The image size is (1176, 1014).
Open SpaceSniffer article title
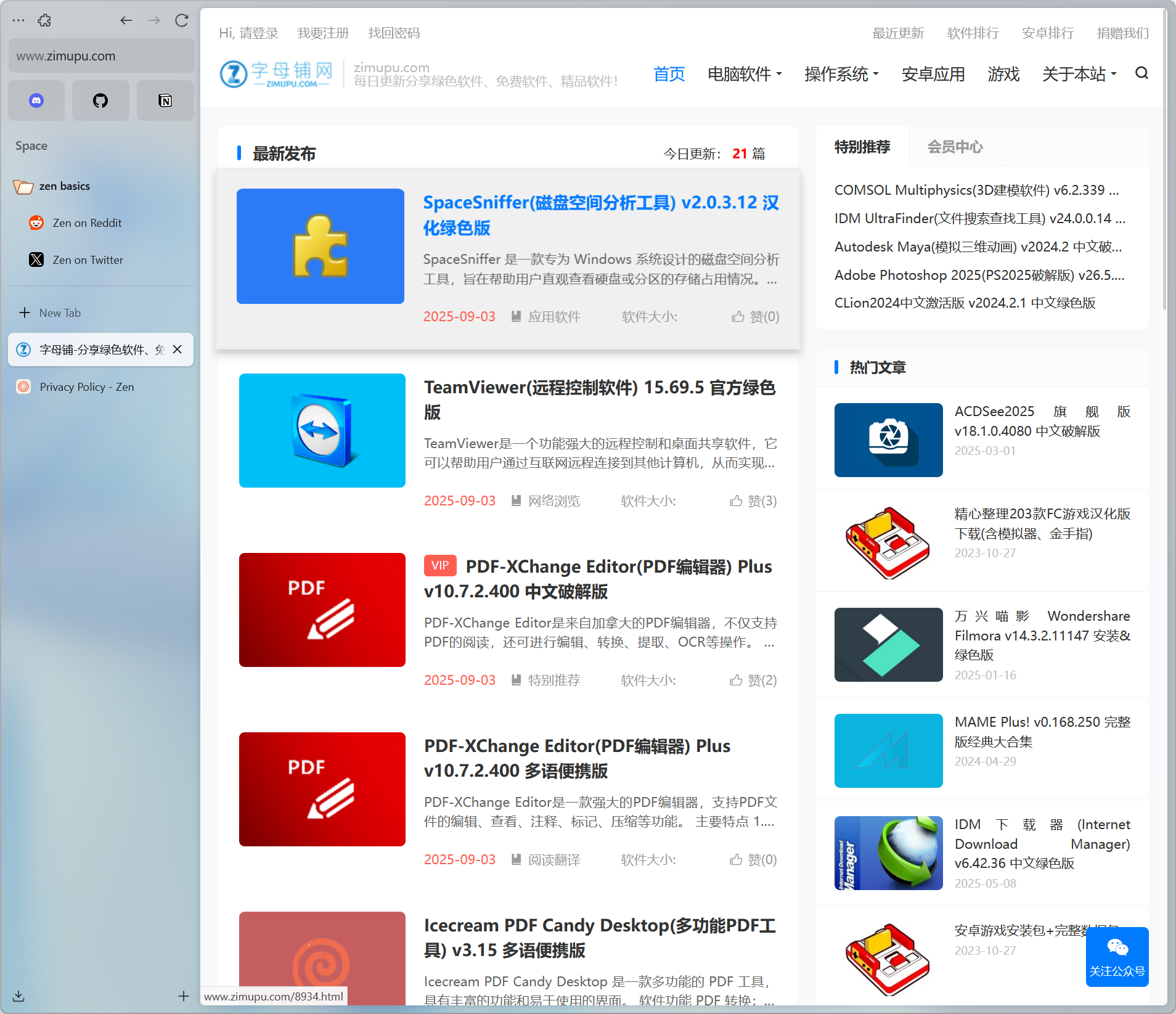click(x=601, y=215)
